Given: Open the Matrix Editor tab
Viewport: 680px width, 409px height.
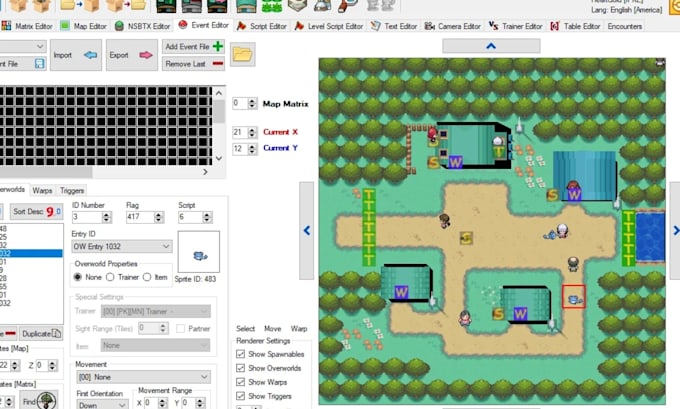Looking at the screenshot, I should coord(27,26).
